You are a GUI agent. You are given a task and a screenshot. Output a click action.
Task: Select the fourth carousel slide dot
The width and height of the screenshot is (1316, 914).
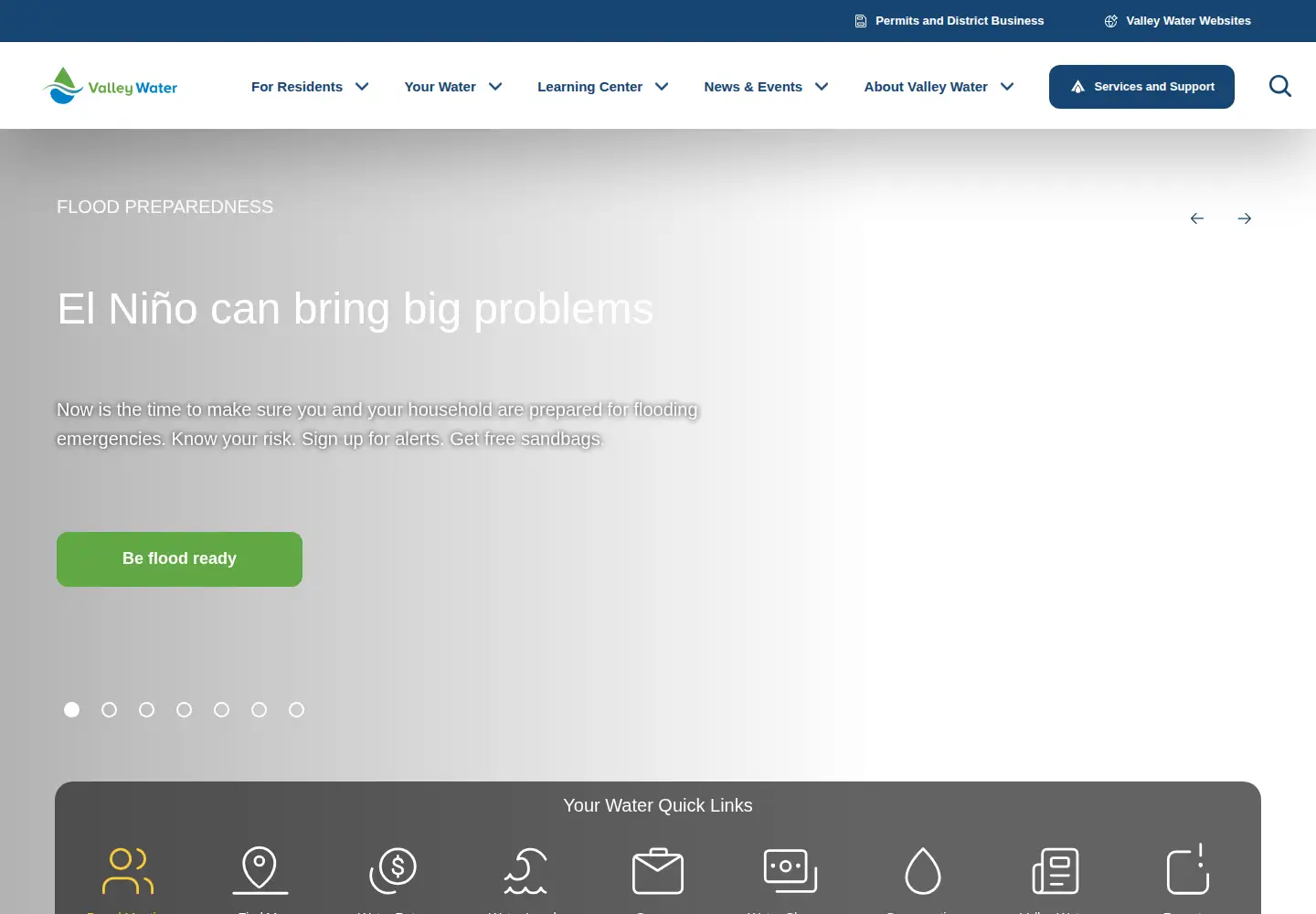184,709
